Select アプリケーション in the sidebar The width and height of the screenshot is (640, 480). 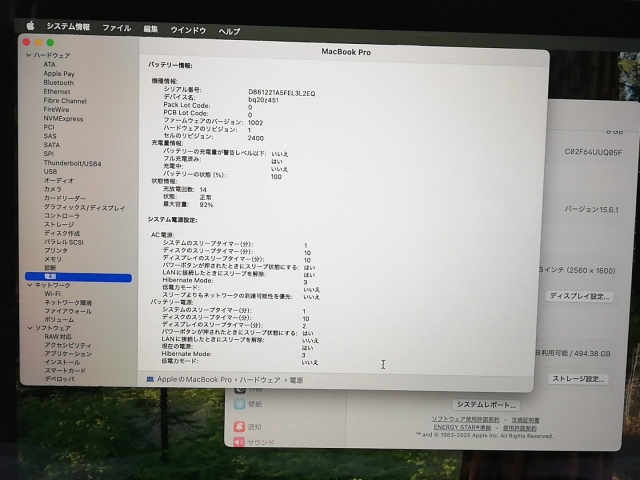68,354
